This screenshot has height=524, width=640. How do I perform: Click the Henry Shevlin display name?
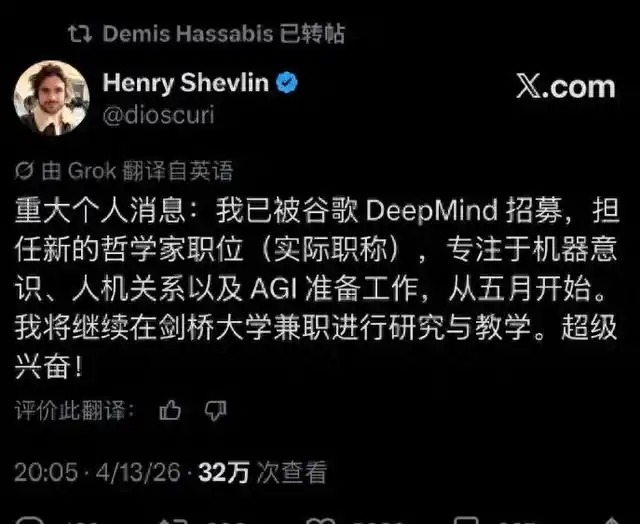pos(186,82)
